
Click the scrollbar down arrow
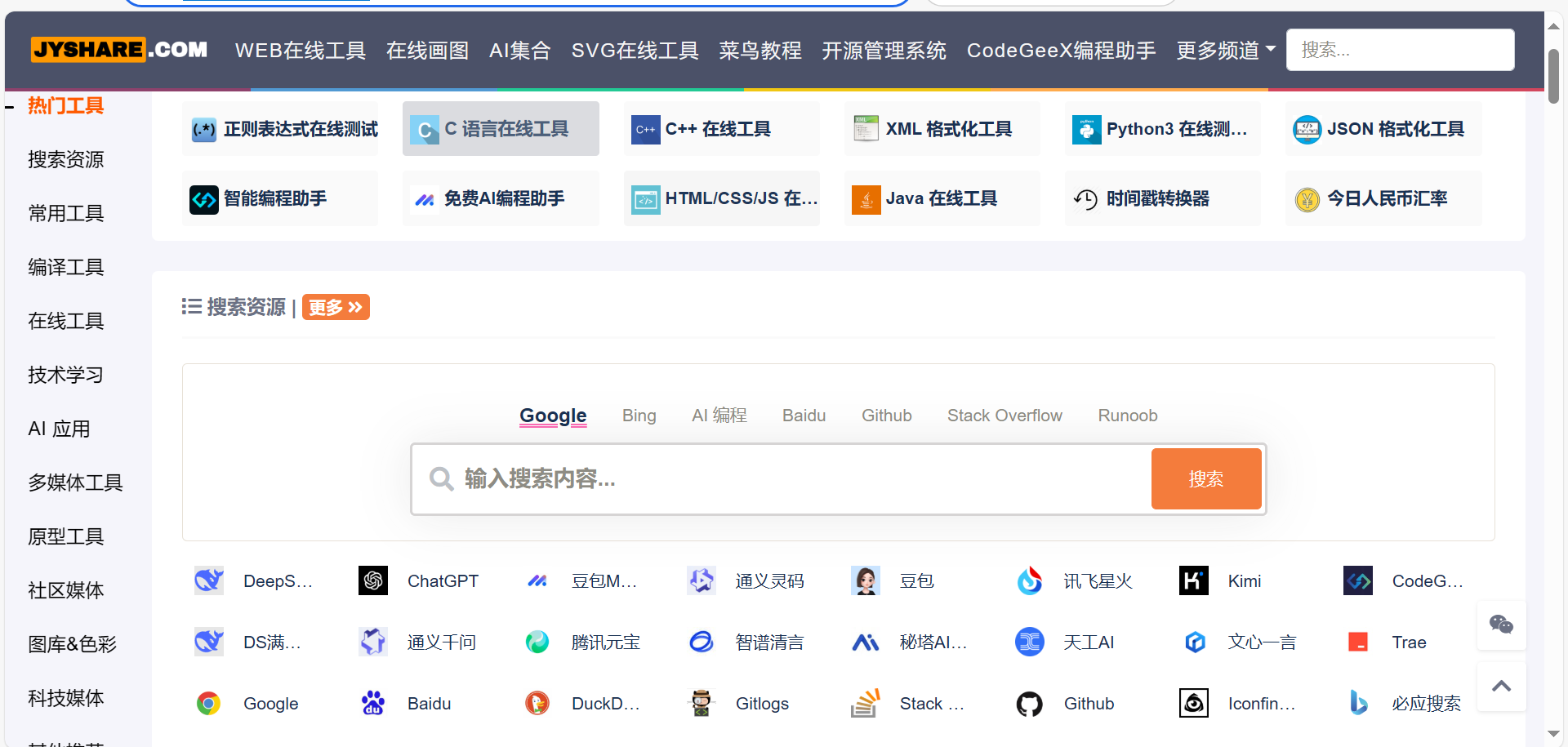1553,734
